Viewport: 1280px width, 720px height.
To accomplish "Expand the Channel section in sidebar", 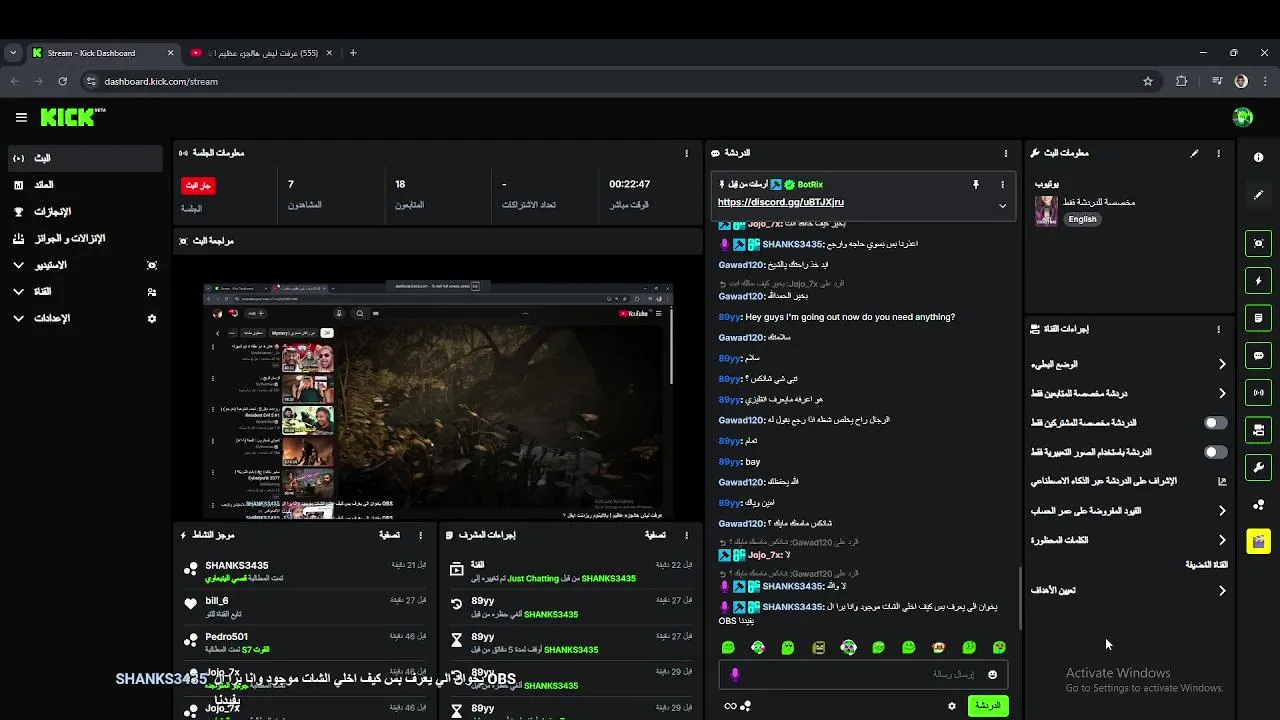I will click(18, 292).
